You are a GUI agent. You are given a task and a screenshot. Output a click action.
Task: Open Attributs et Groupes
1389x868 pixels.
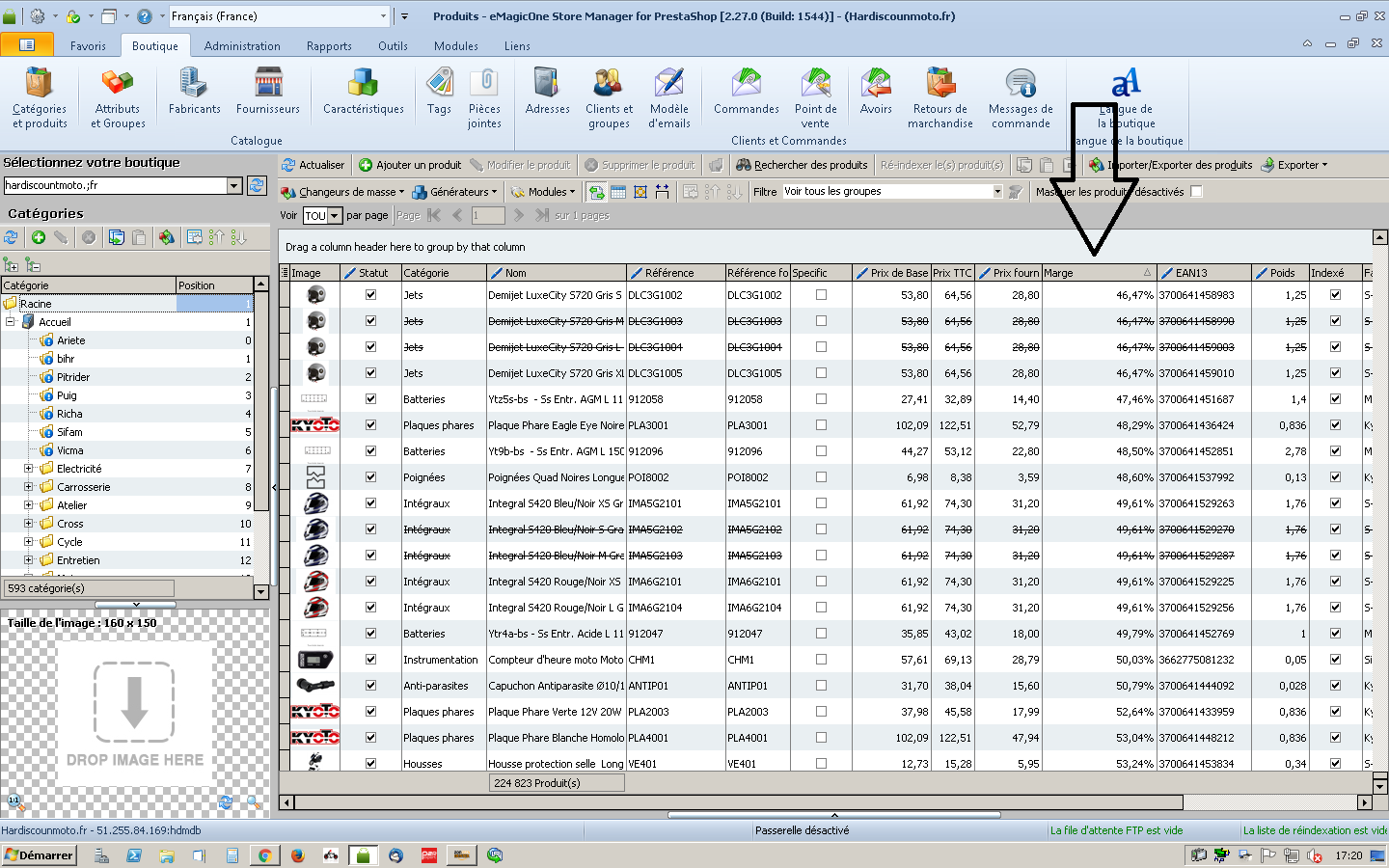tap(118, 98)
